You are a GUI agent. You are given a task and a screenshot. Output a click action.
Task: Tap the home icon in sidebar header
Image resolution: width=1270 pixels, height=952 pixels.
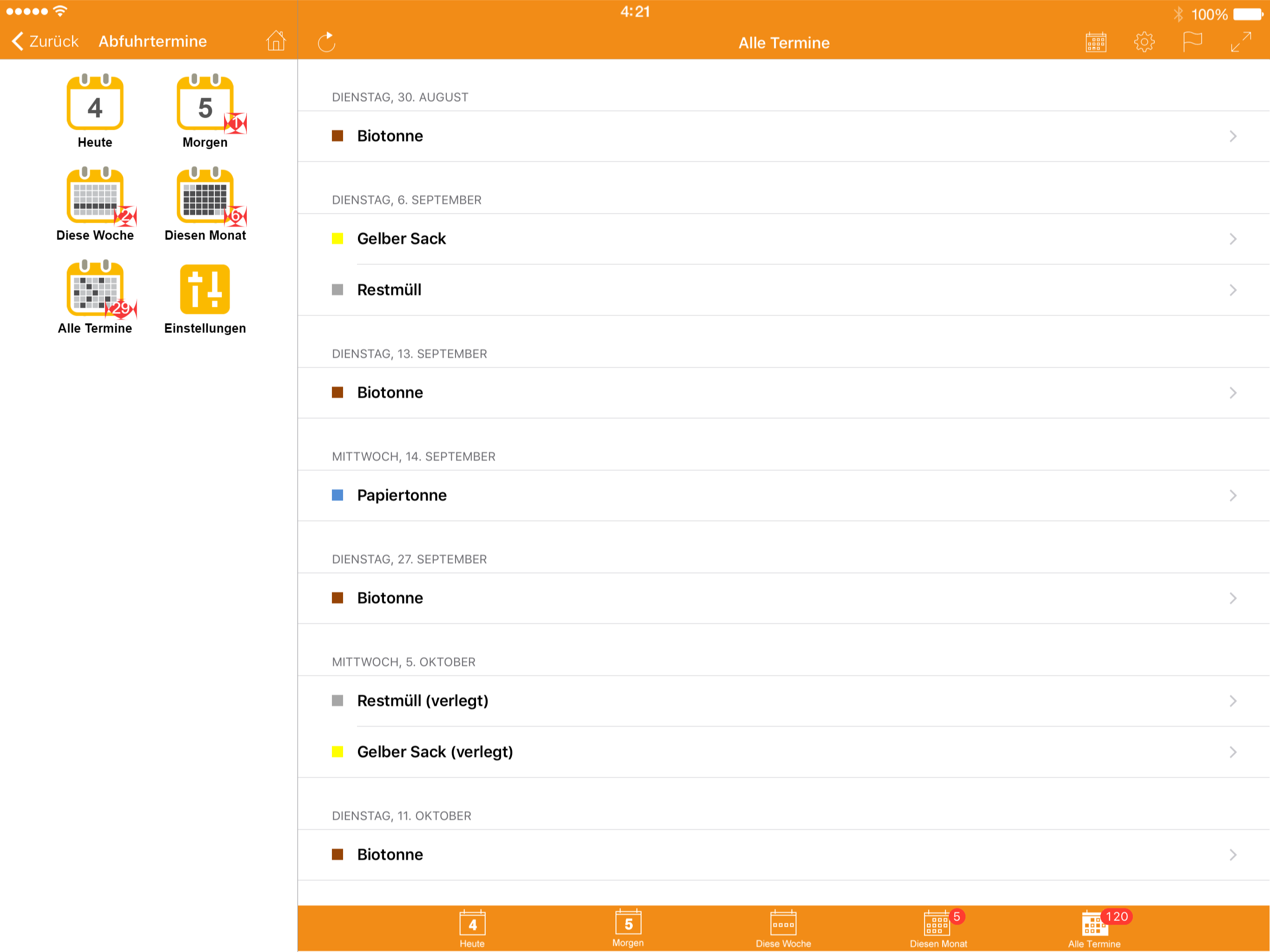click(276, 41)
